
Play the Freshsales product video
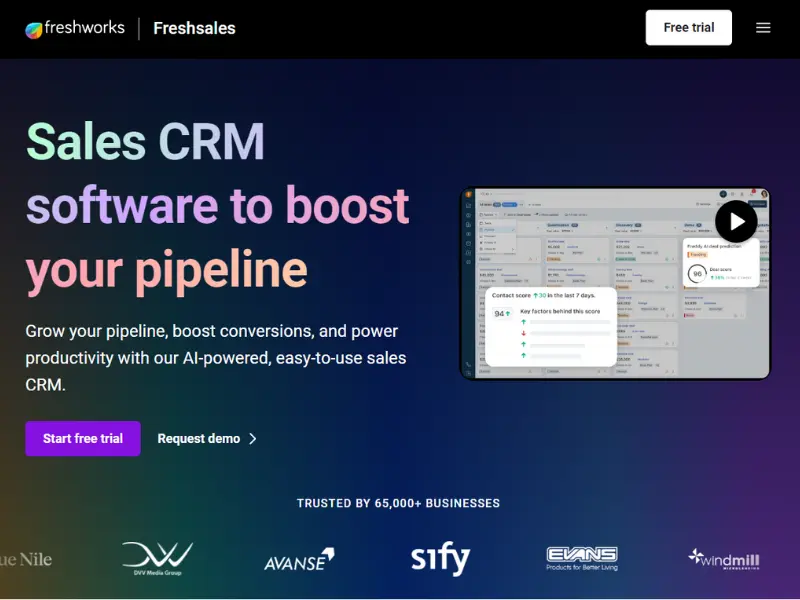click(736, 221)
